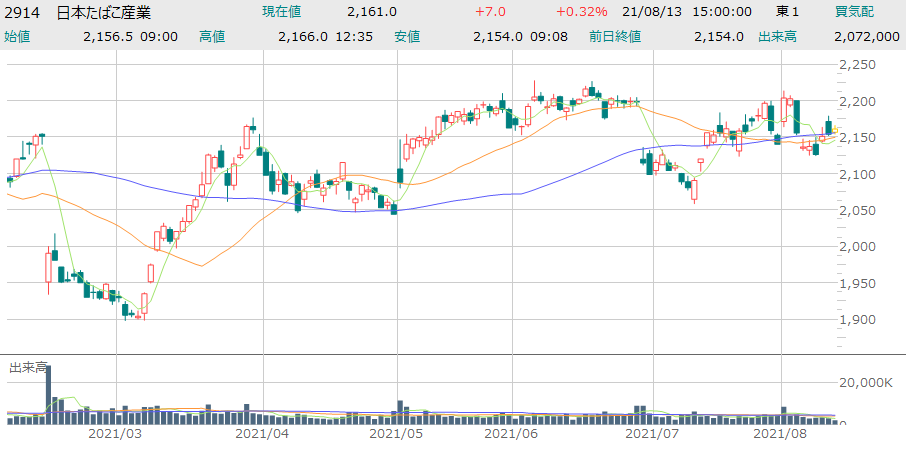Click the 2021/08 date on time axis
This screenshot has height=450, width=906.
[779, 435]
